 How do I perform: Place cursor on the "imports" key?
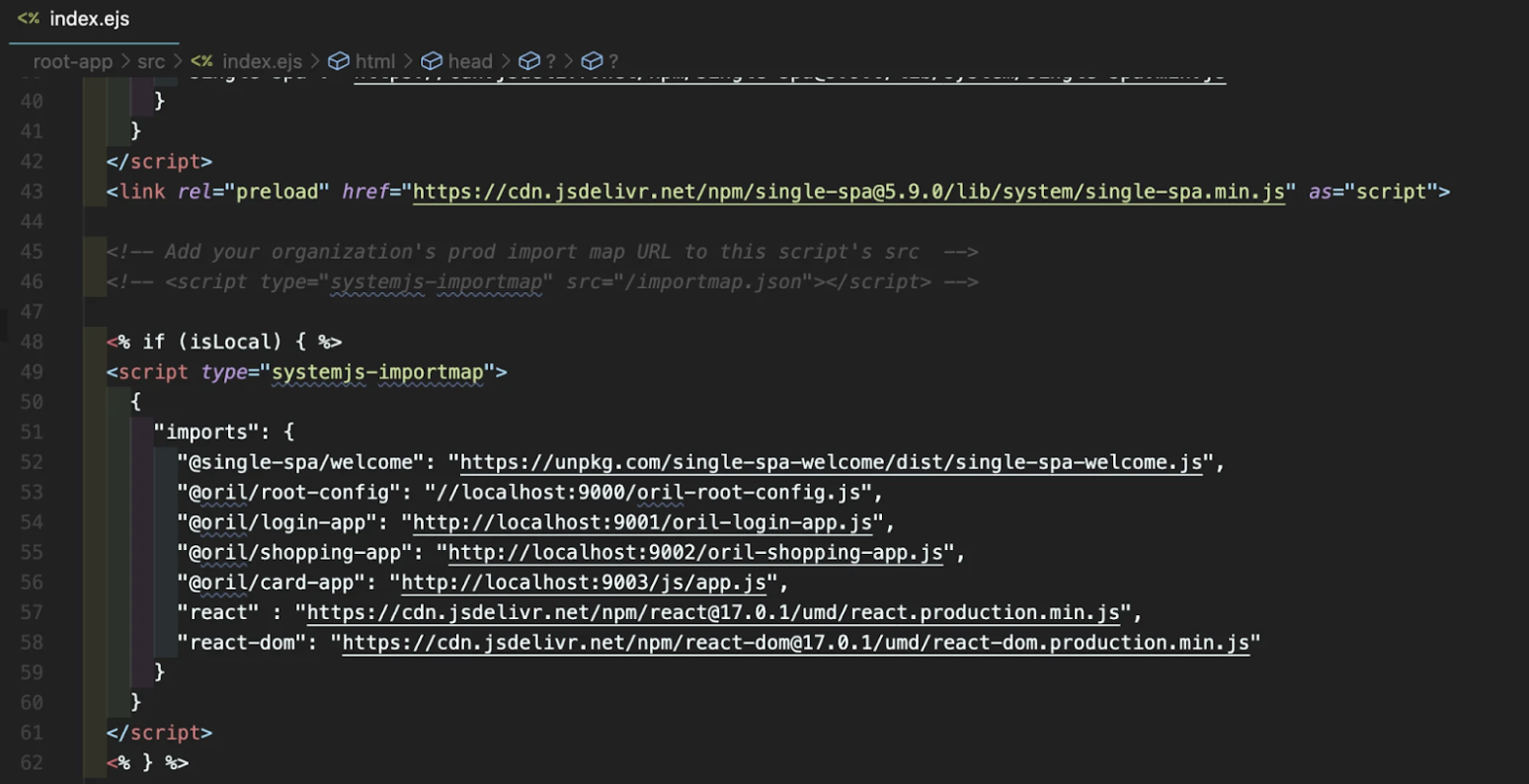click(x=207, y=431)
